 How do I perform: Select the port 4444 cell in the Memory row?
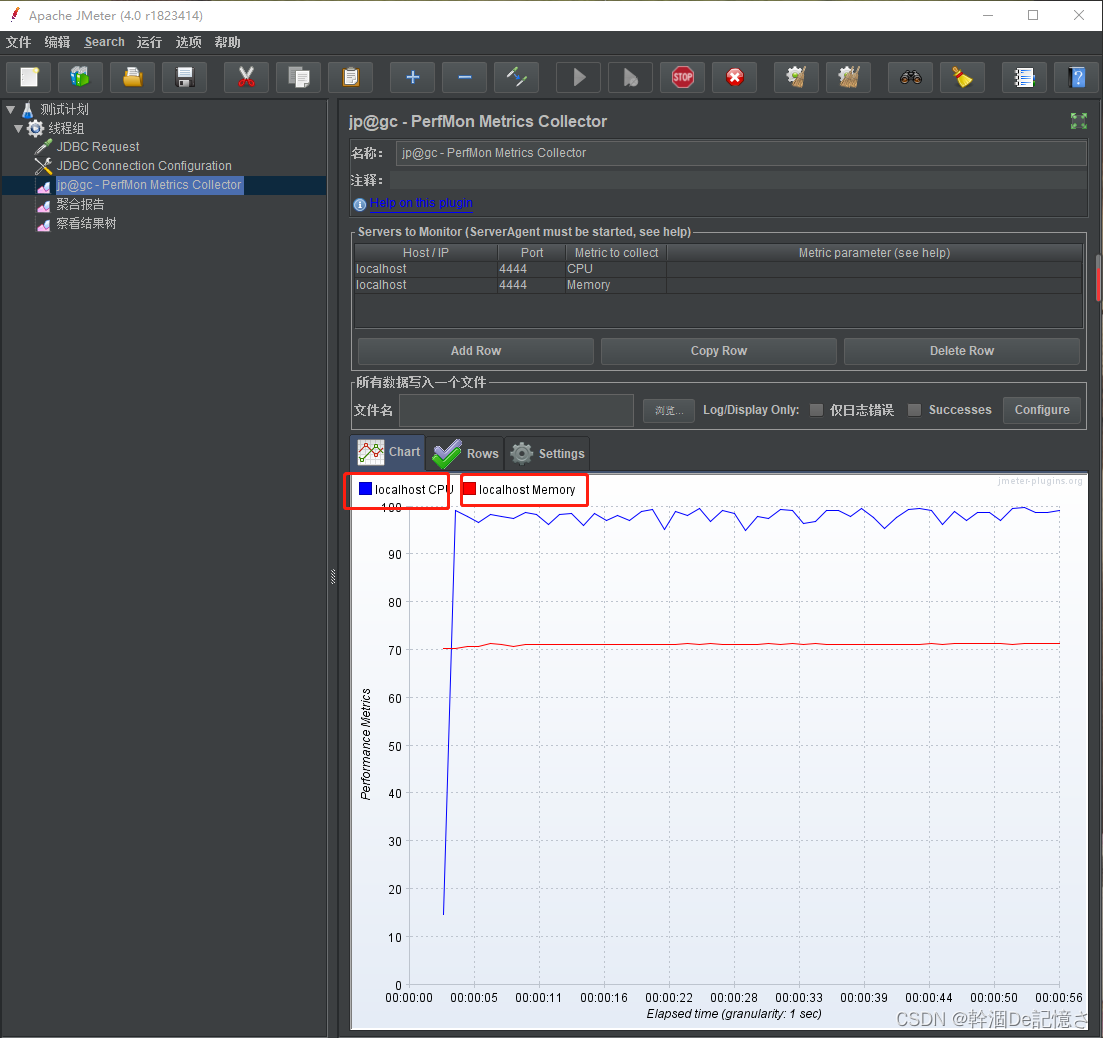pyautogui.click(x=531, y=286)
